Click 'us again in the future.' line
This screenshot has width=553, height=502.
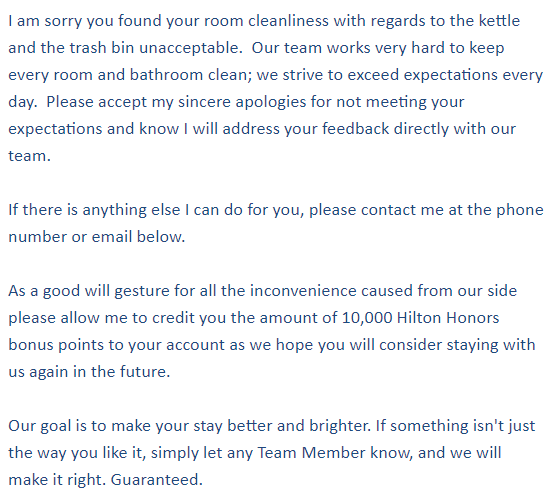pos(89,372)
